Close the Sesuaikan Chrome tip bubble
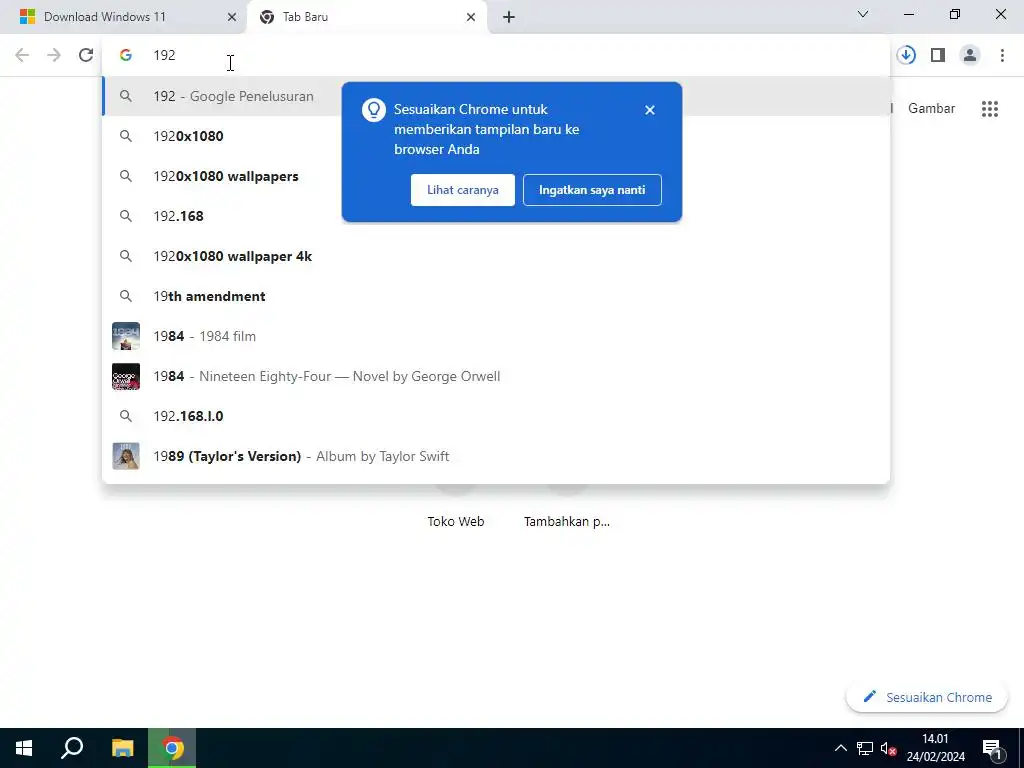This screenshot has width=1024, height=768. click(x=649, y=110)
